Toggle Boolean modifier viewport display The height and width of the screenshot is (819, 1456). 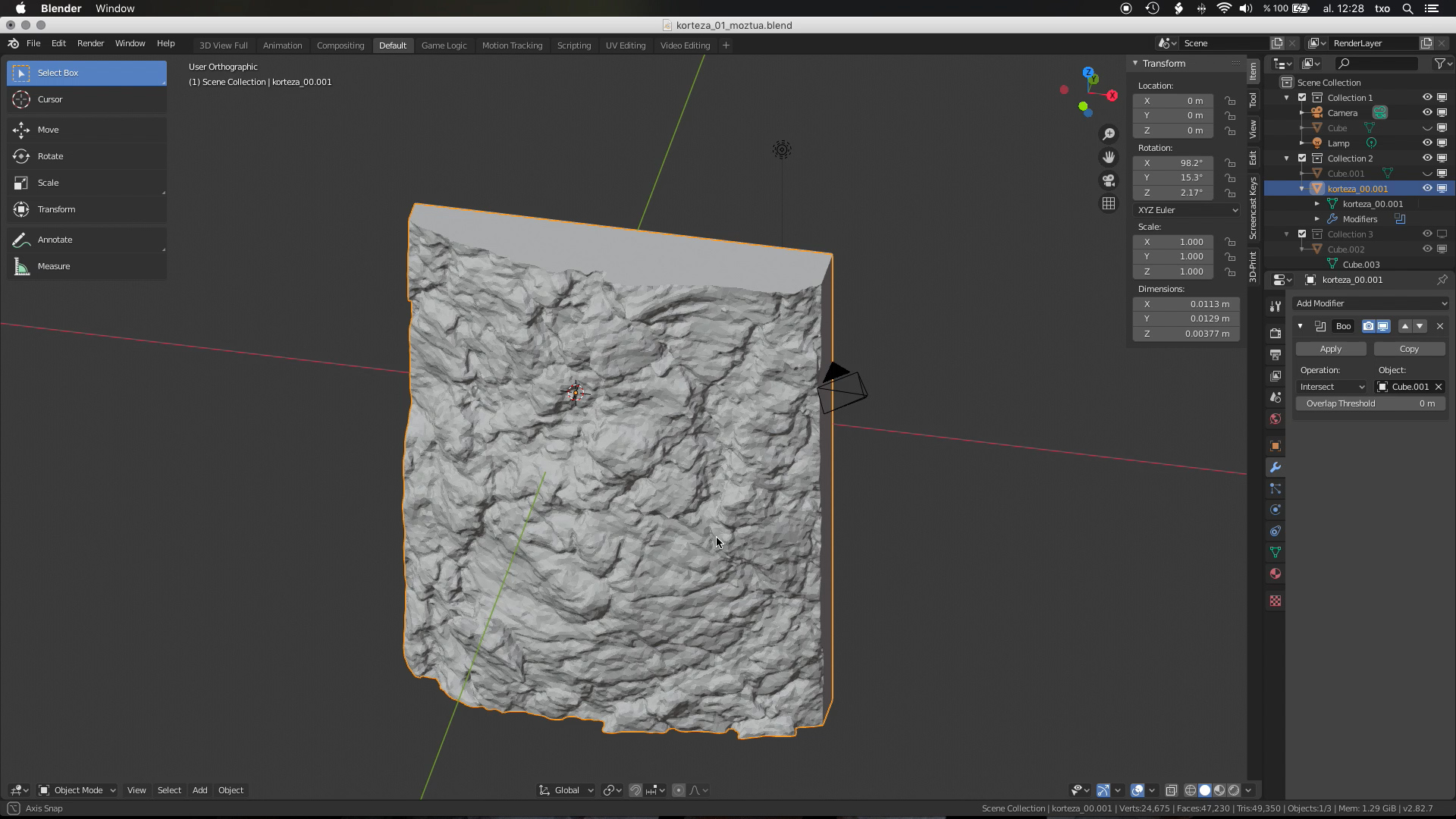(1383, 326)
